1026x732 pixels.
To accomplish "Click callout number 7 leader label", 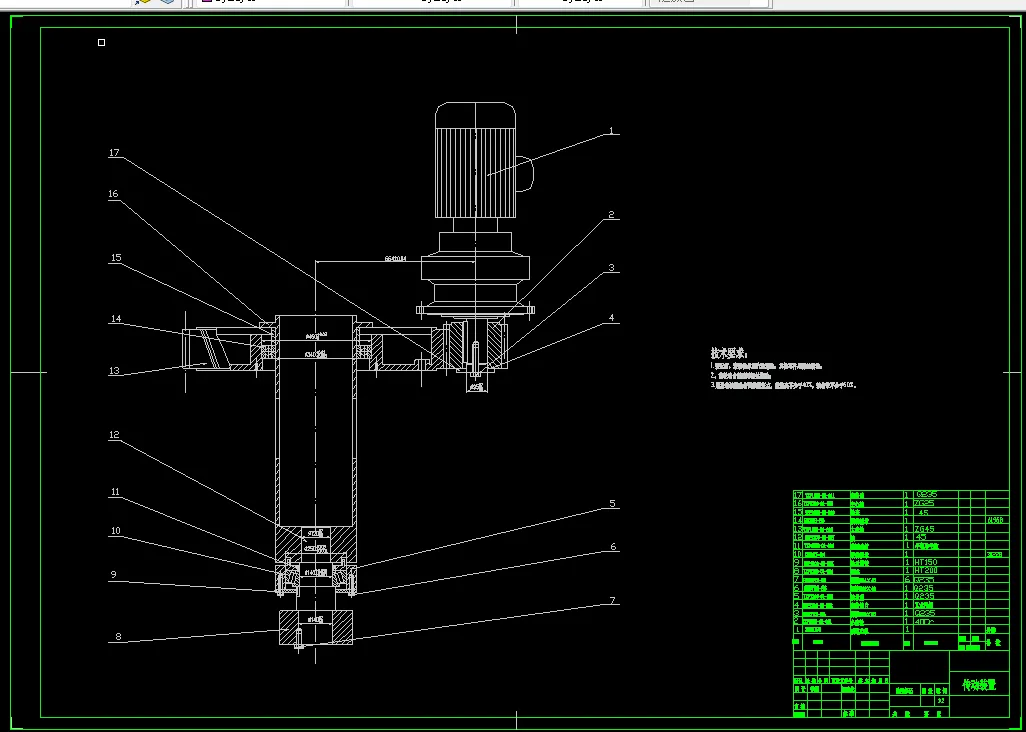I will pos(612,601).
